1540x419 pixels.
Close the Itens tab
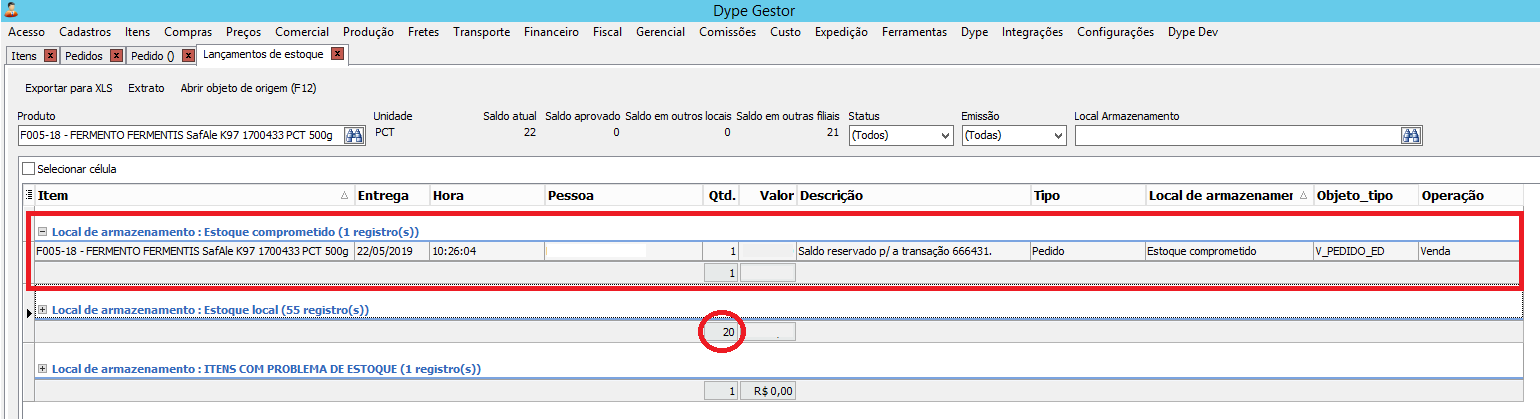pyautogui.click(x=50, y=56)
